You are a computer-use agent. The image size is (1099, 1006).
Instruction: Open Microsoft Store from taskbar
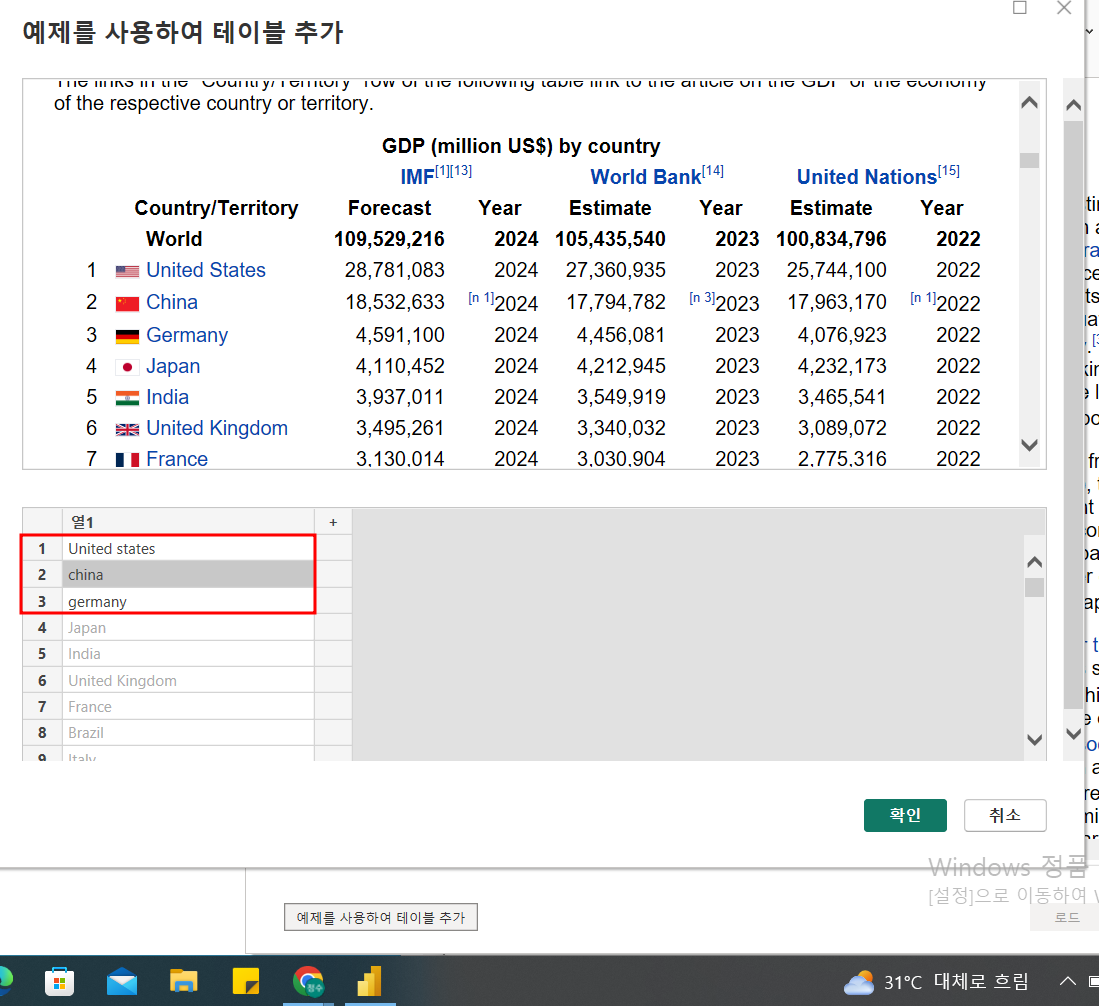click(x=60, y=981)
